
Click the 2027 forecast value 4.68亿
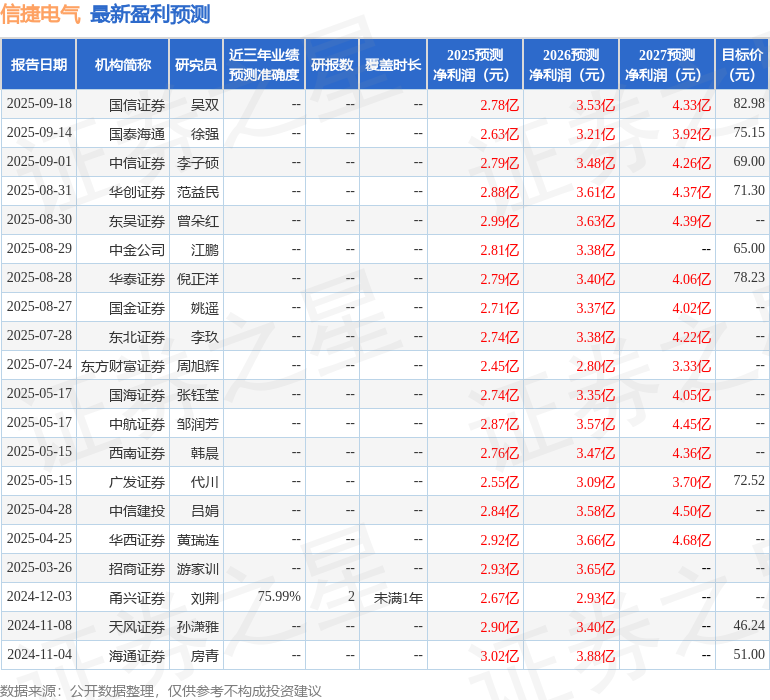click(691, 540)
